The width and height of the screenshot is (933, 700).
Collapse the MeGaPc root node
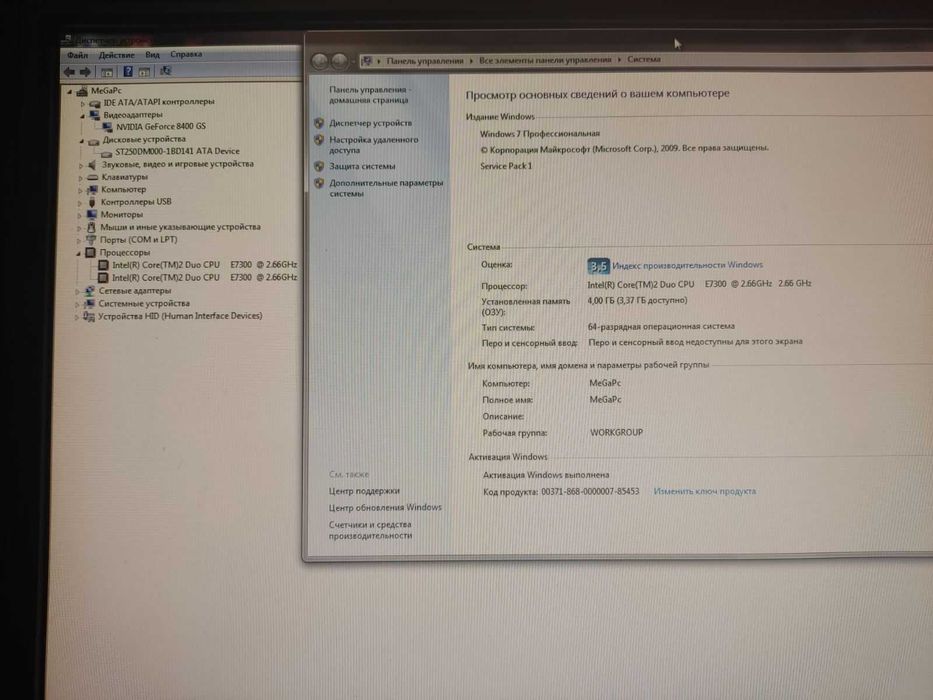pos(70,92)
